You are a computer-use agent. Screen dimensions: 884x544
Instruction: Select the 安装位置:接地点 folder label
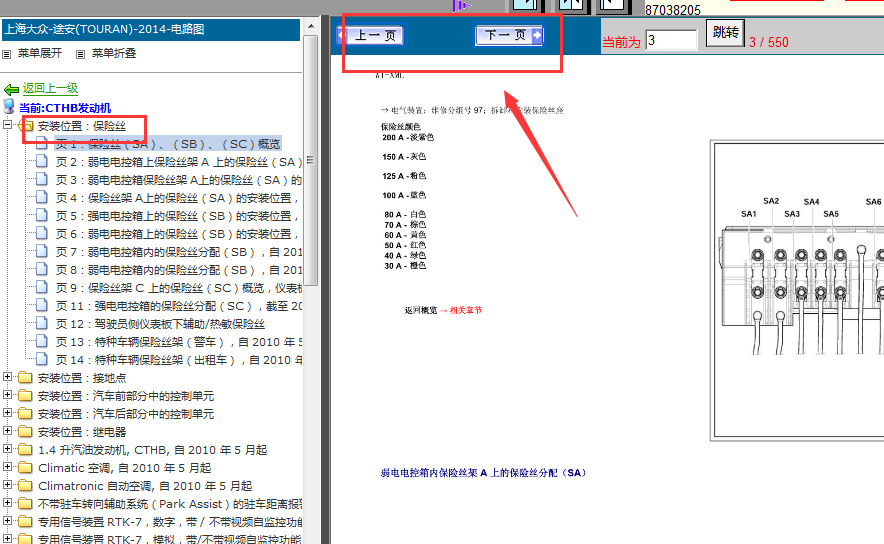click(x=82, y=378)
